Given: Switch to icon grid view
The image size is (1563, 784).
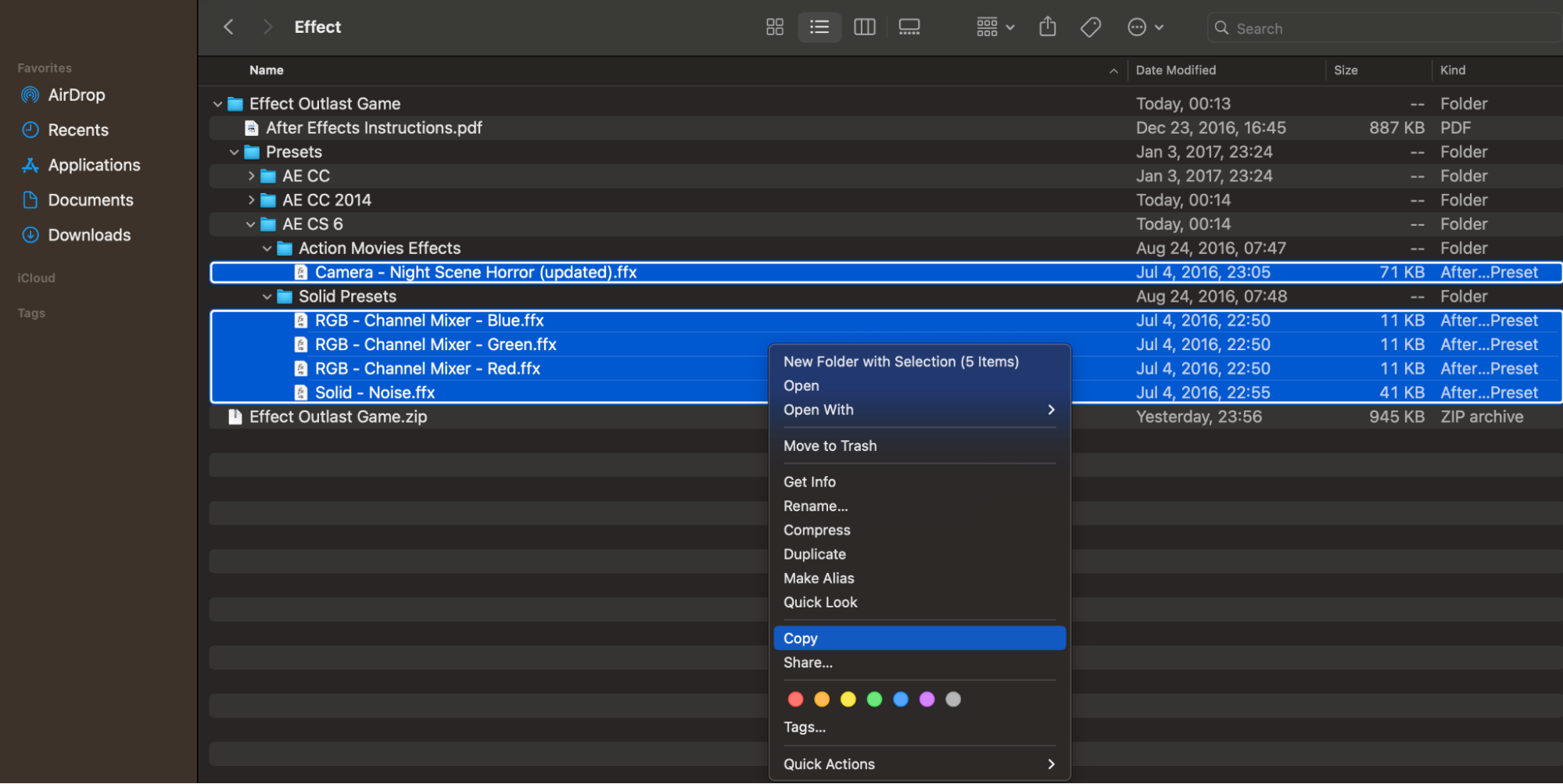Looking at the screenshot, I should click(x=774, y=27).
